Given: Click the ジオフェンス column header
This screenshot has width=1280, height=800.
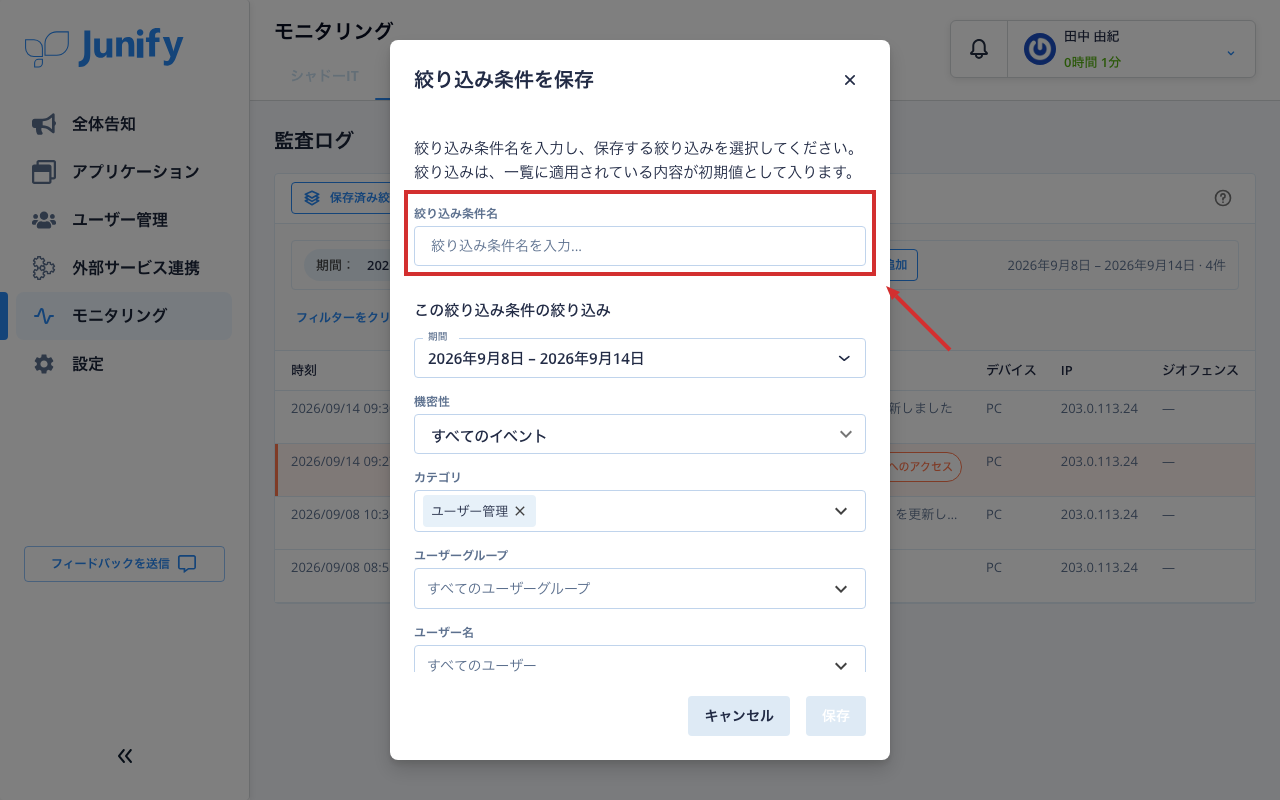Looking at the screenshot, I should (1200, 370).
